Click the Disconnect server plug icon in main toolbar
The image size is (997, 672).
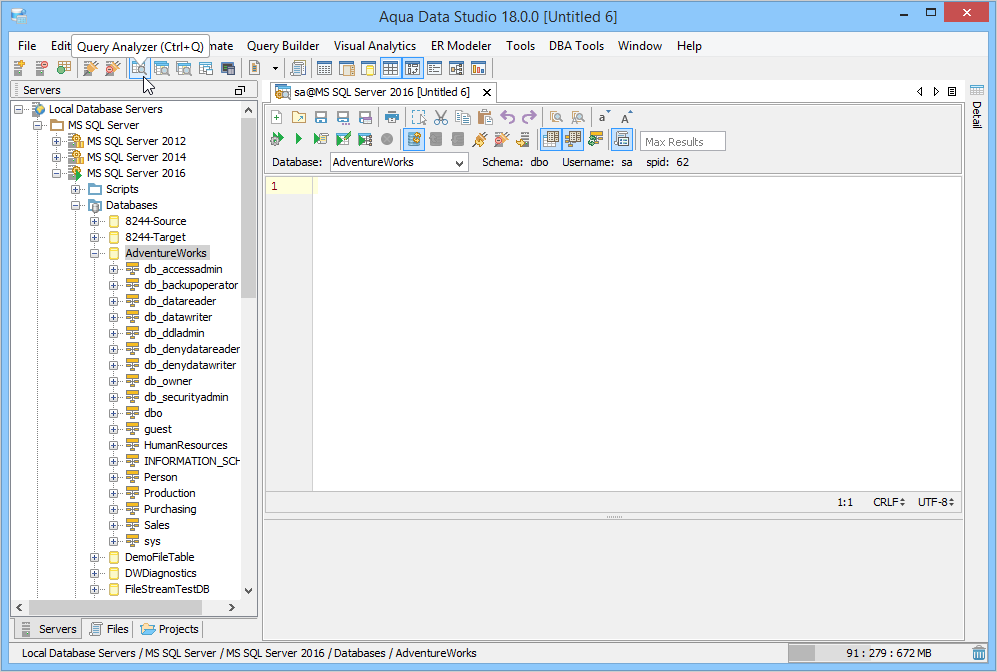click(x=113, y=68)
